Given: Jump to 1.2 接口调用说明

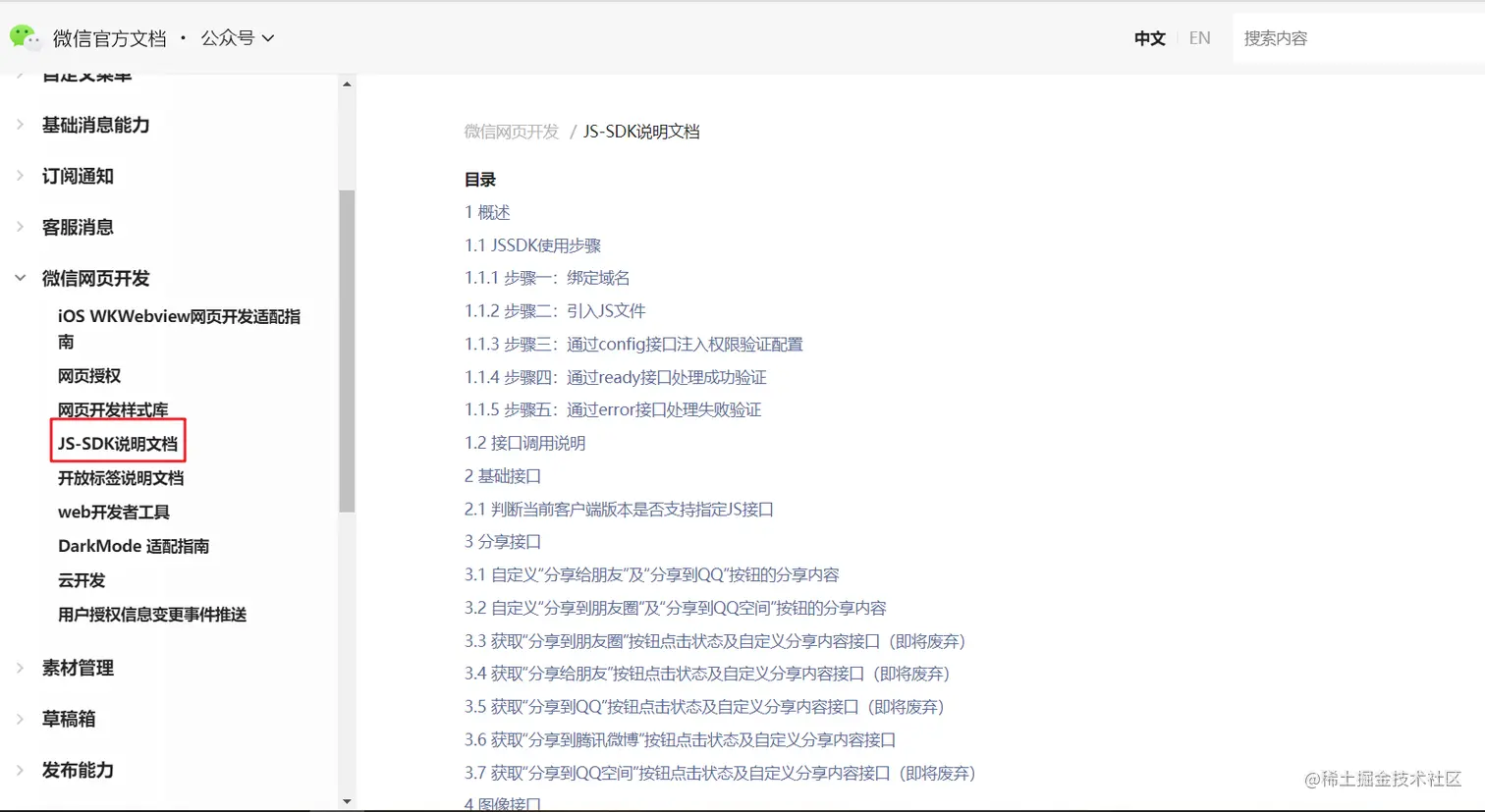Looking at the screenshot, I should (x=524, y=443).
